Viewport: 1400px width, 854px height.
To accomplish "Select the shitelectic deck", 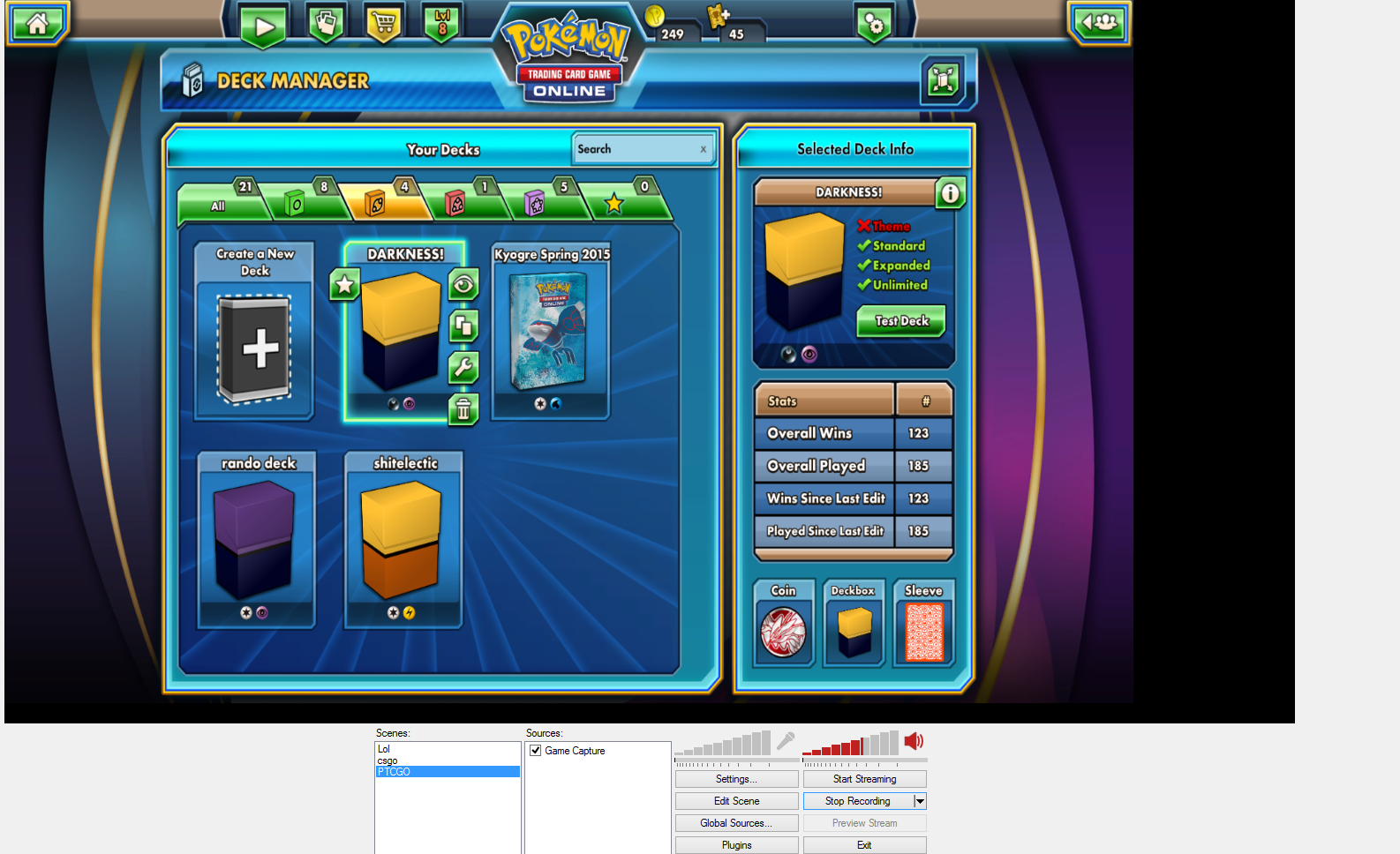I will pos(403,539).
